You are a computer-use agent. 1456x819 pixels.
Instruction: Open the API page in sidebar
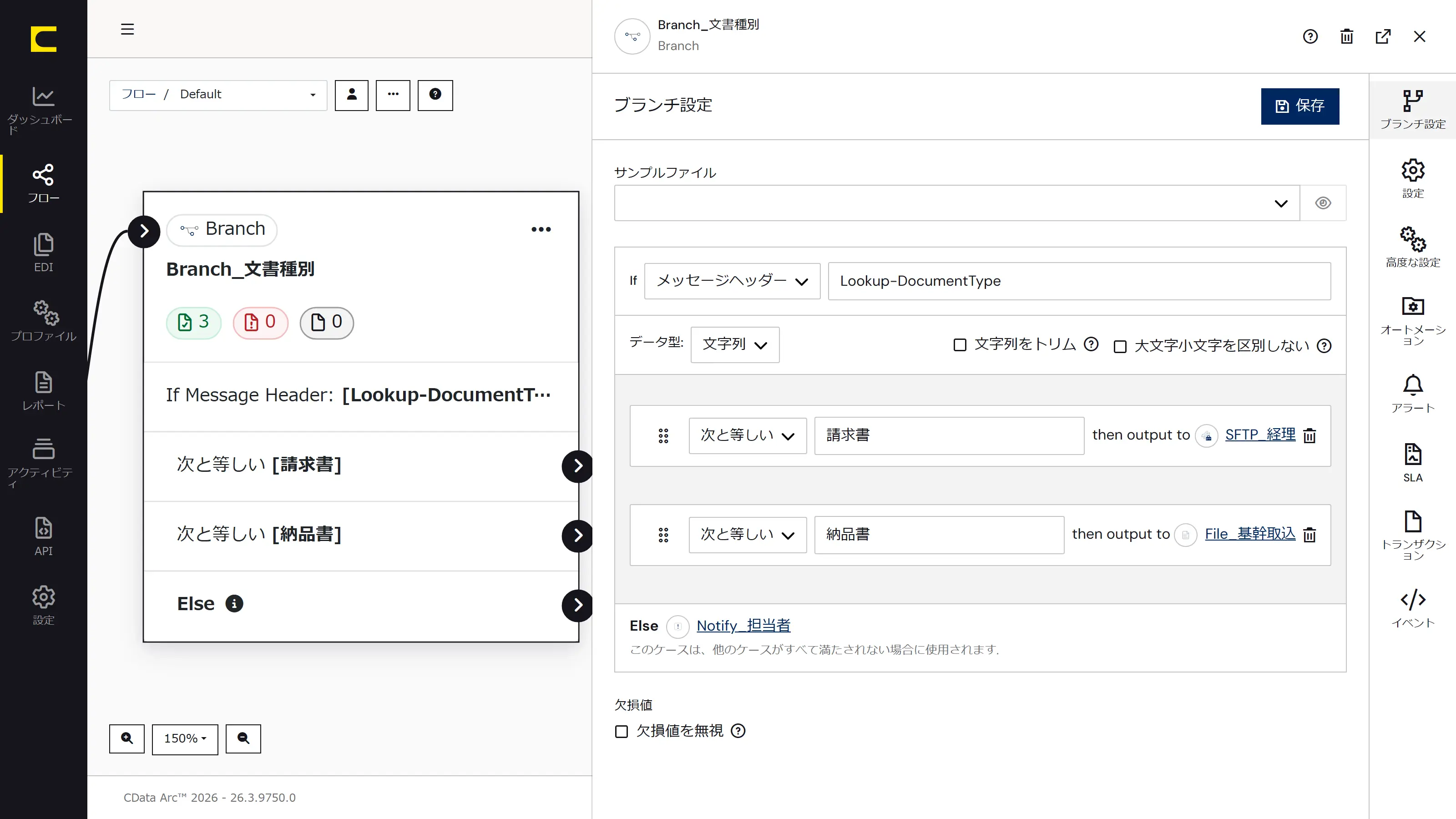[44, 536]
